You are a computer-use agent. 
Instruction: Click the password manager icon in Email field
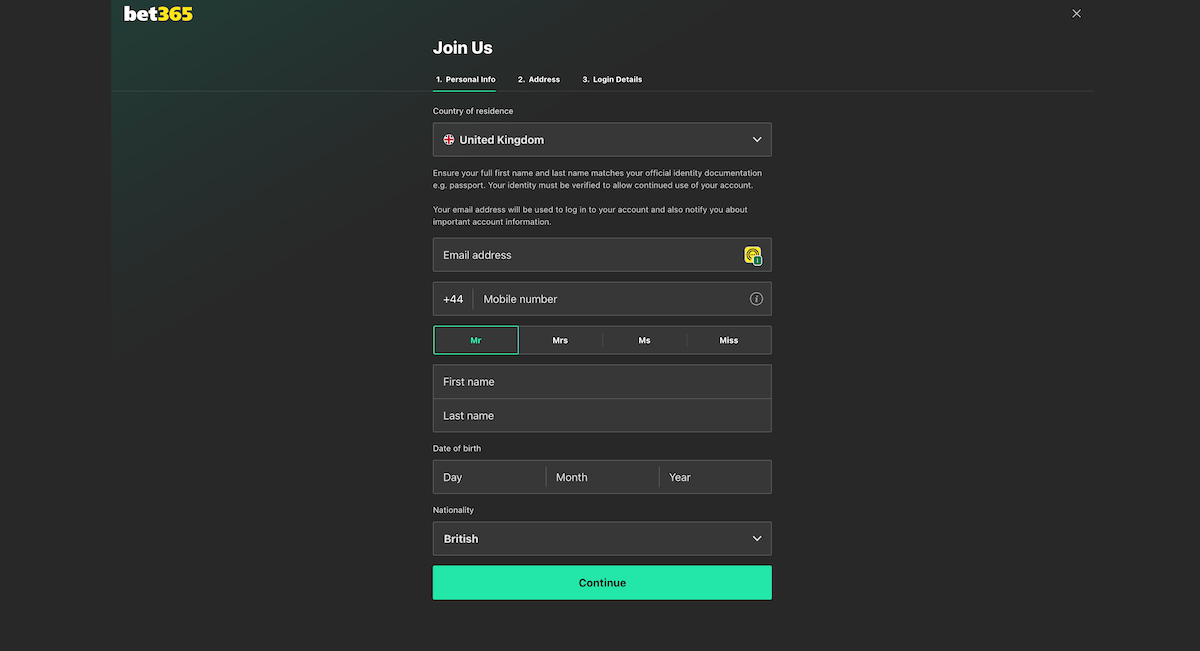click(x=753, y=256)
